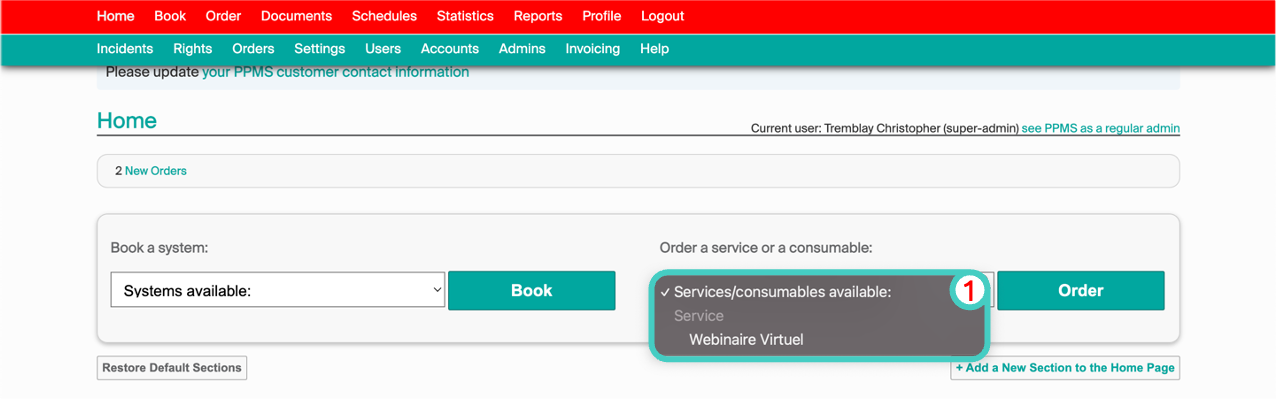Open the New Orders link
This screenshot has width=1277, height=400.
click(155, 171)
